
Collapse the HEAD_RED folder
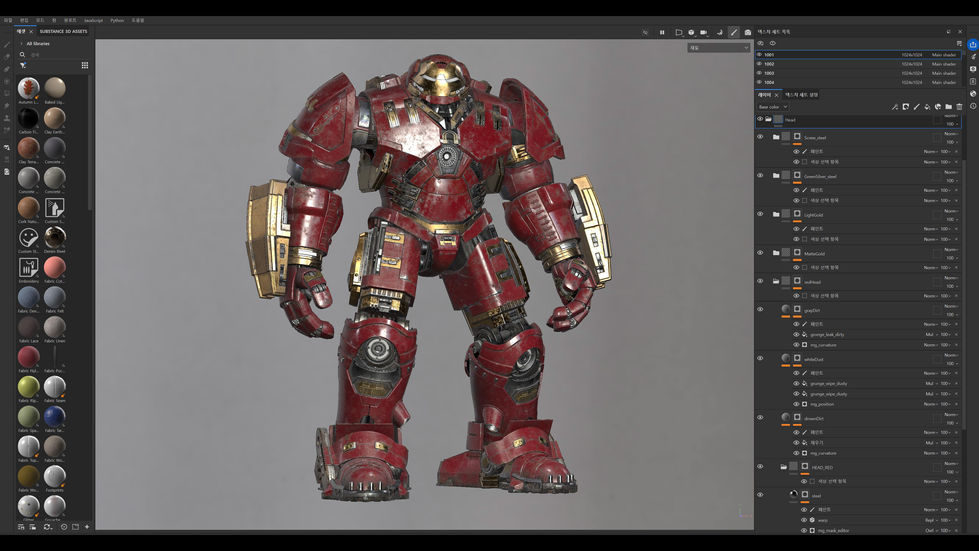coord(784,467)
